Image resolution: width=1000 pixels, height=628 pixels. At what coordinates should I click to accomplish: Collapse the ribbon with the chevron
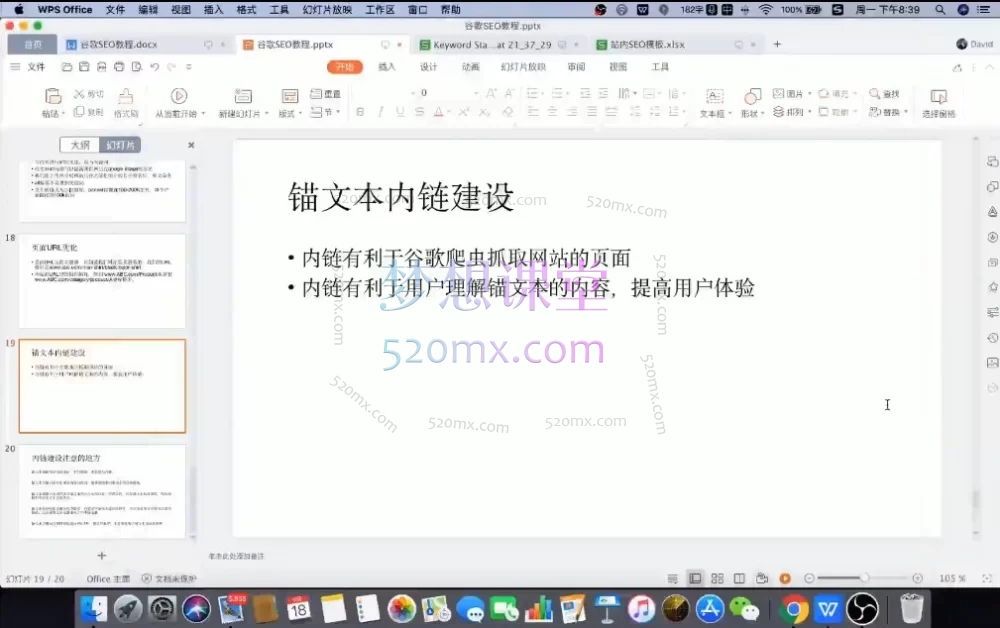pyautogui.click(x=989, y=67)
